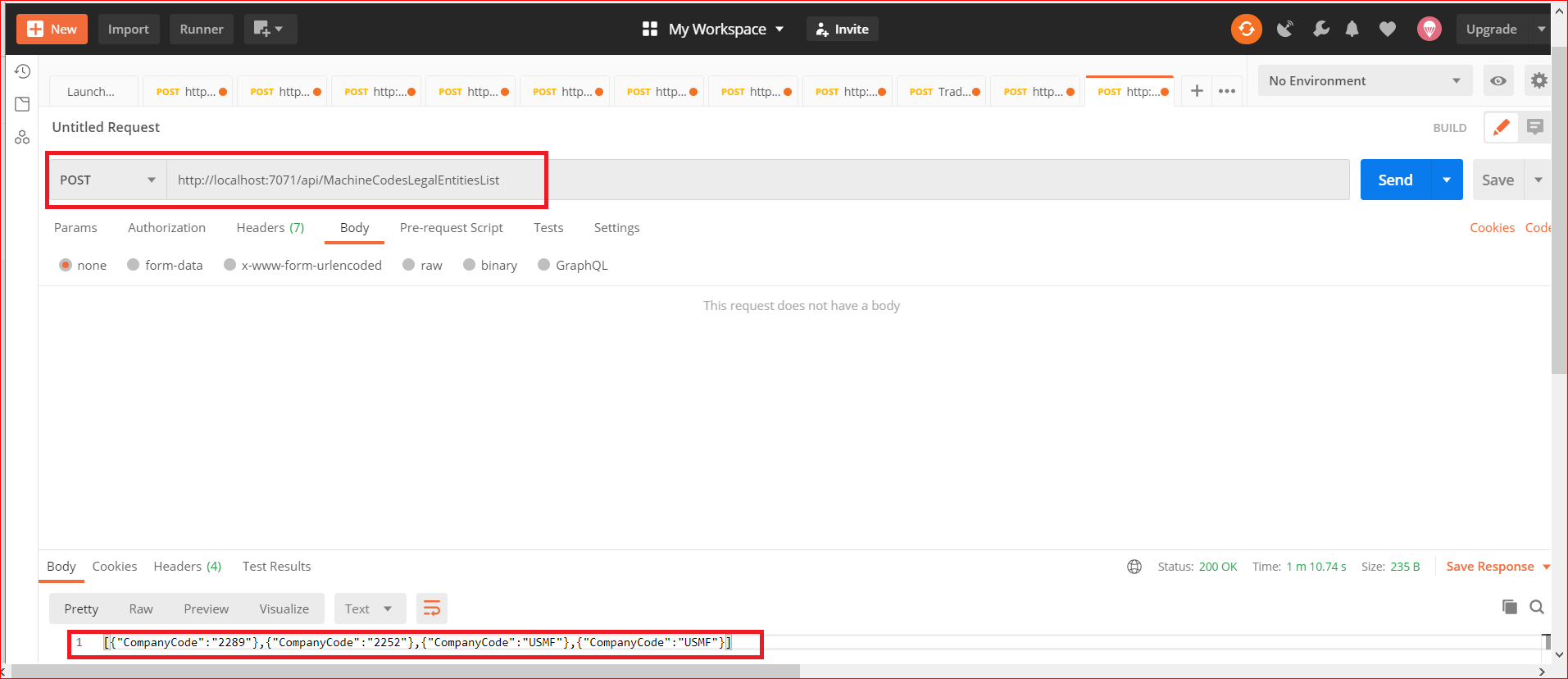Open the Test Results tab
The width and height of the screenshot is (1568, 679).
(x=276, y=566)
